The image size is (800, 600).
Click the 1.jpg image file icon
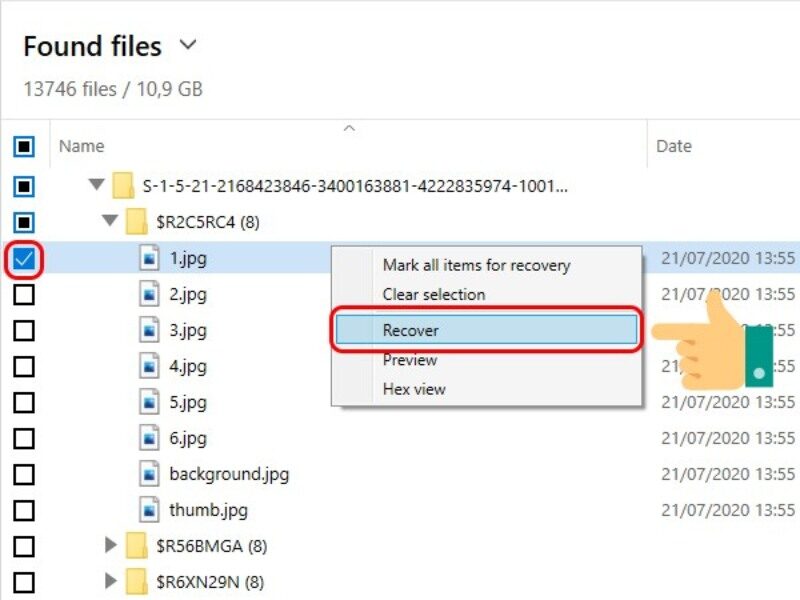coord(150,258)
